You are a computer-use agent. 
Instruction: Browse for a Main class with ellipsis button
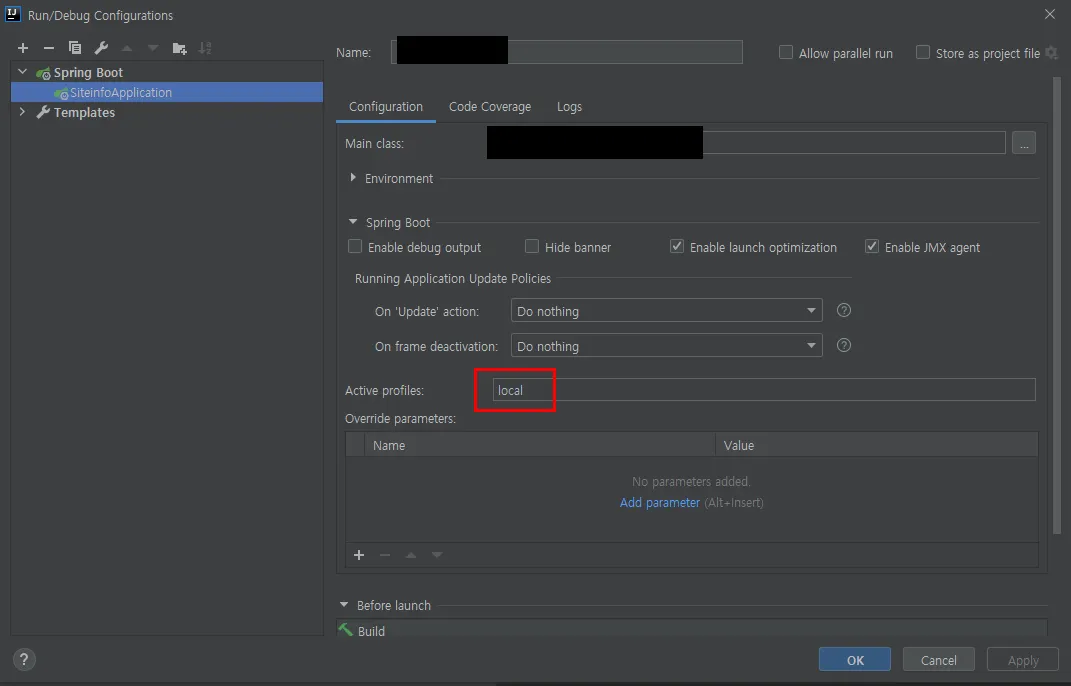(1023, 142)
